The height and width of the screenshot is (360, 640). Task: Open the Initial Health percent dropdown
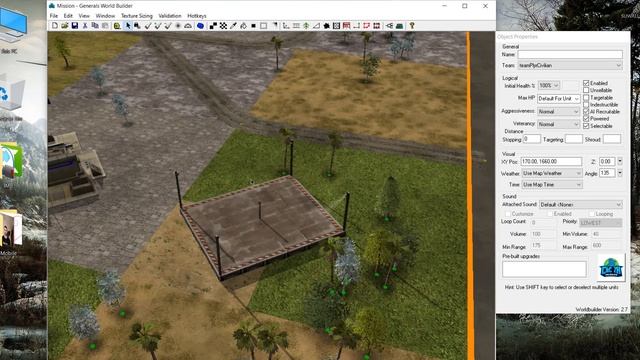[549, 86]
